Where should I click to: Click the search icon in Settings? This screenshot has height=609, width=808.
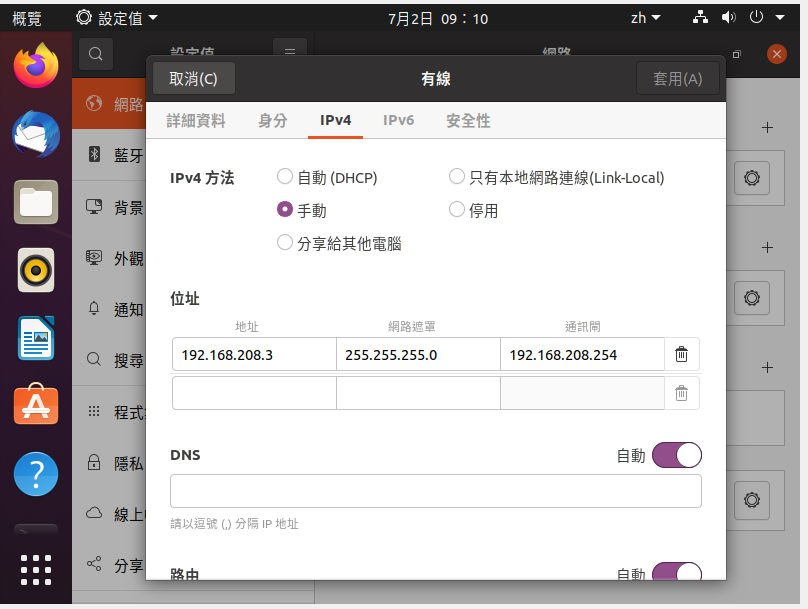point(95,54)
